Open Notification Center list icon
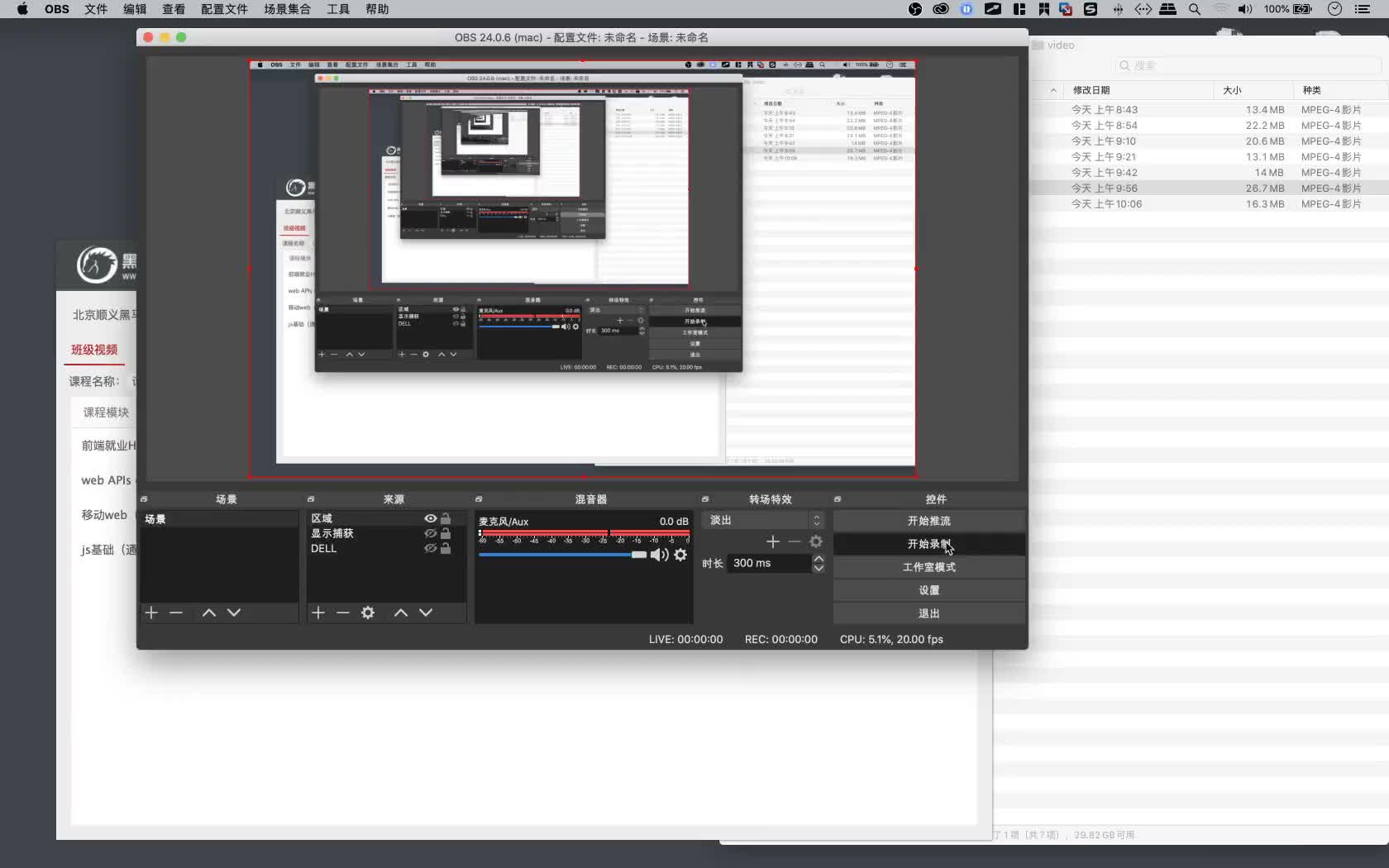Image resolution: width=1389 pixels, height=868 pixels. [1363, 9]
